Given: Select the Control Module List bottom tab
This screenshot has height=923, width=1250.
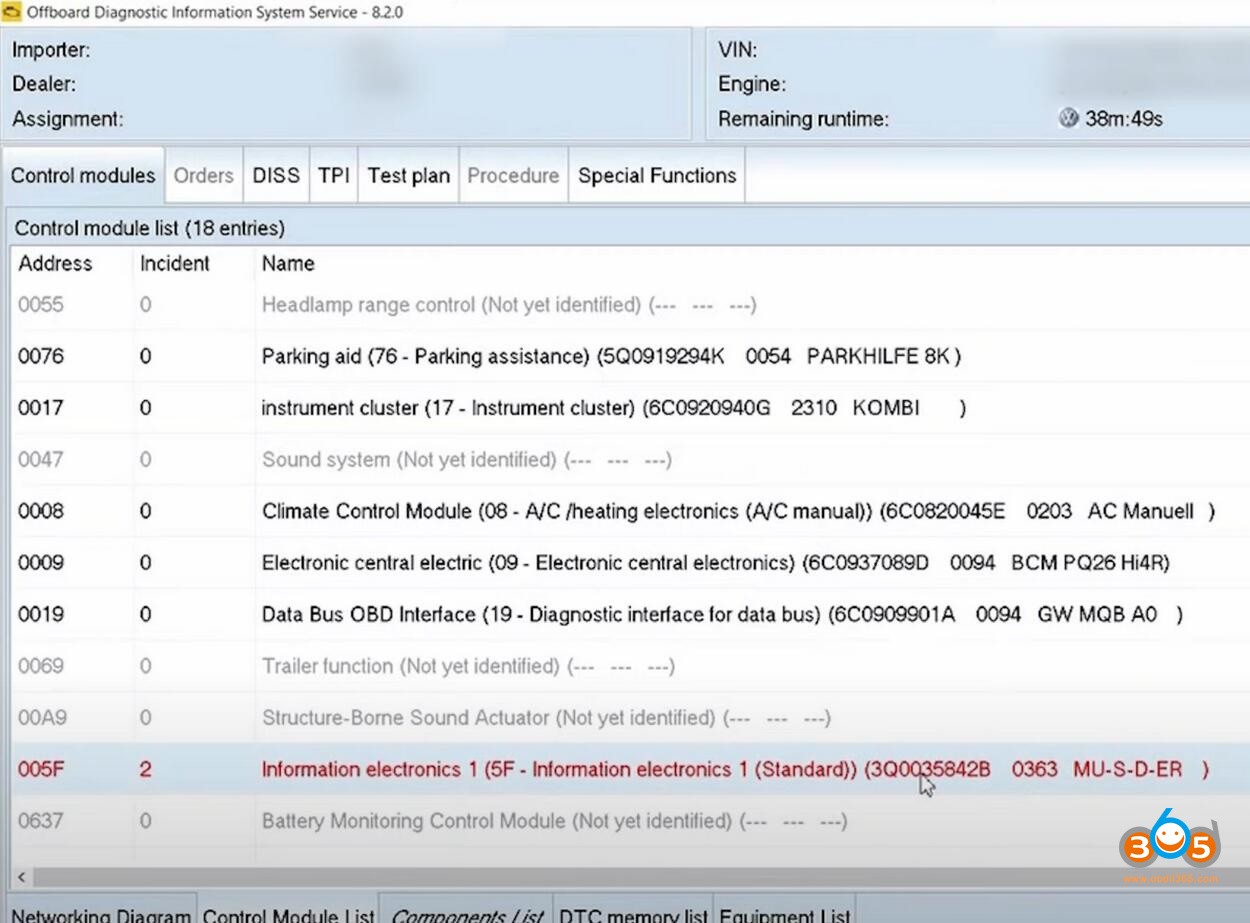Looking at the screenshot, I should tap(288, 912).
